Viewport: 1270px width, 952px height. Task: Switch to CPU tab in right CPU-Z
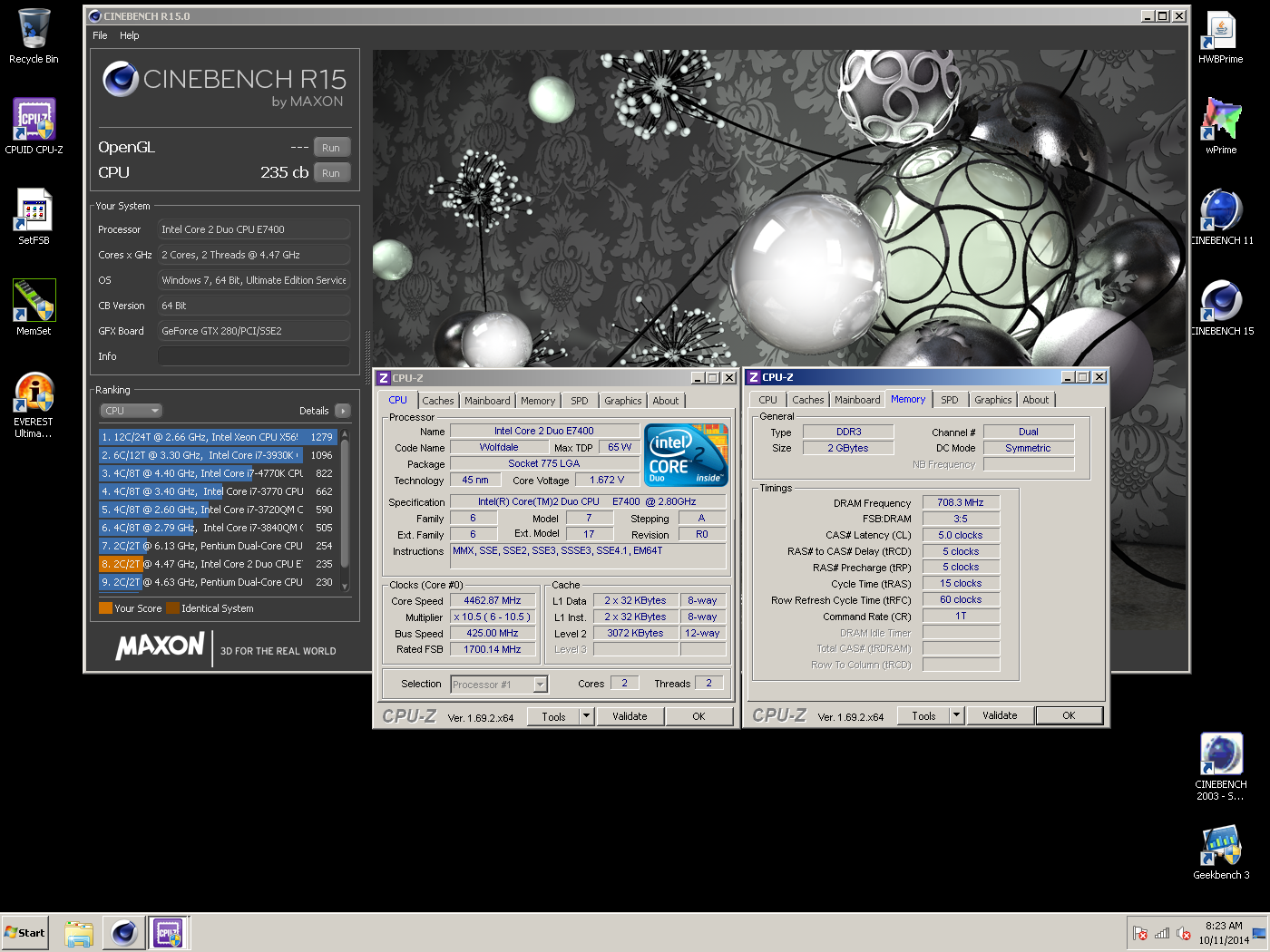[768, 400]
